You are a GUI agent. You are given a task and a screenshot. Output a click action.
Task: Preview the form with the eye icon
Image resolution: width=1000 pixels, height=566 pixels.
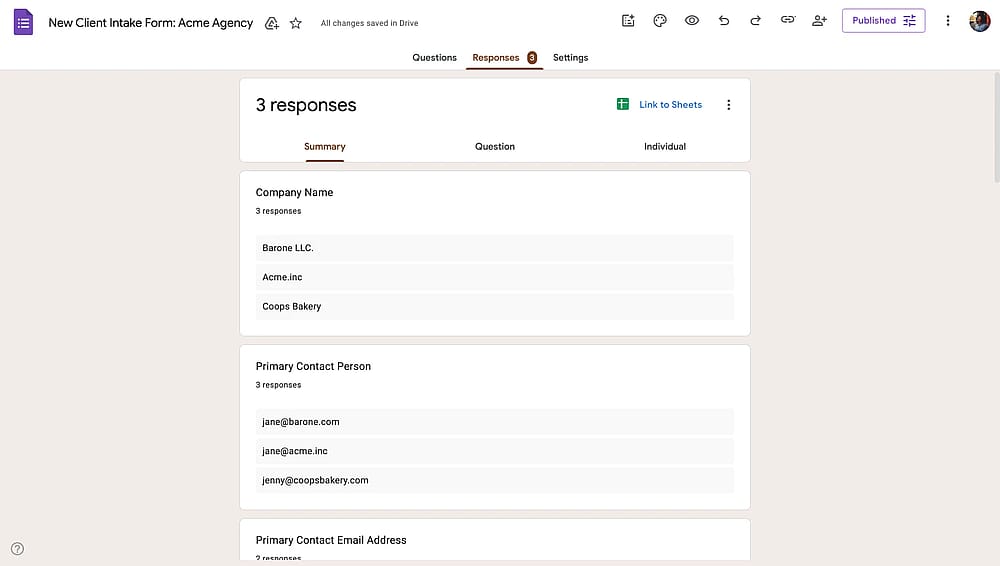[692, 20]
